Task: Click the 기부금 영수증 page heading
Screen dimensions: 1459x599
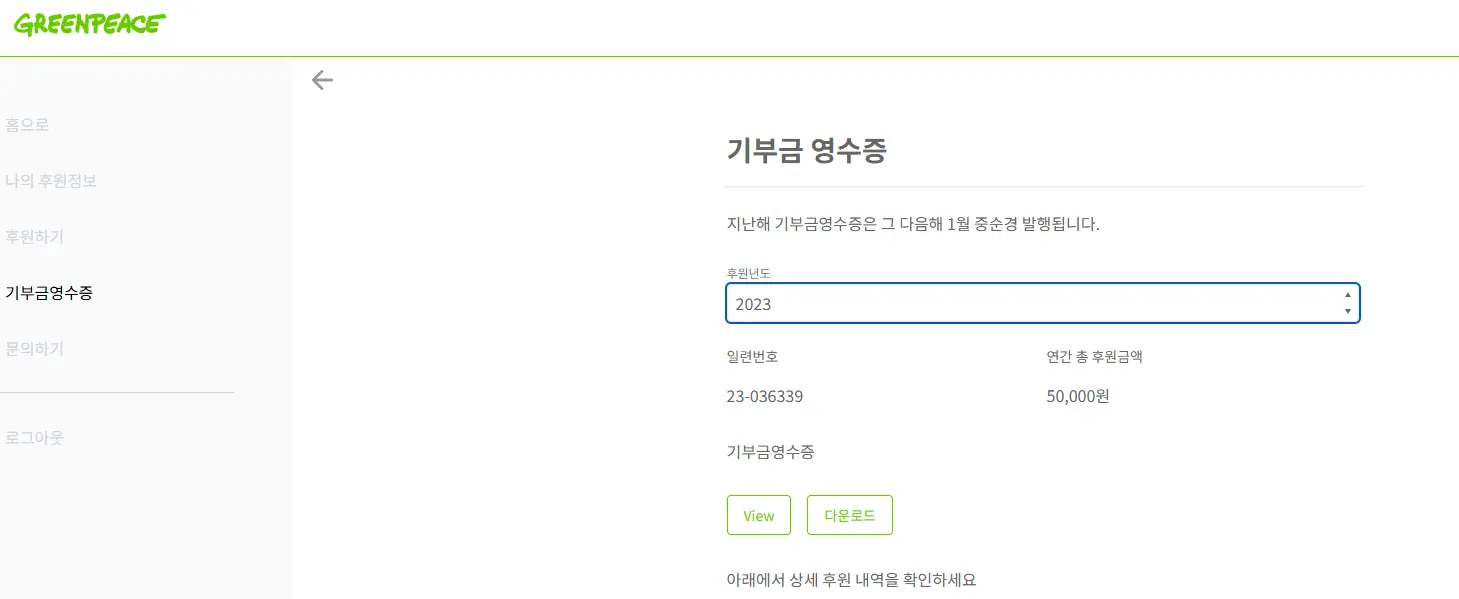Action: point(808,149)
